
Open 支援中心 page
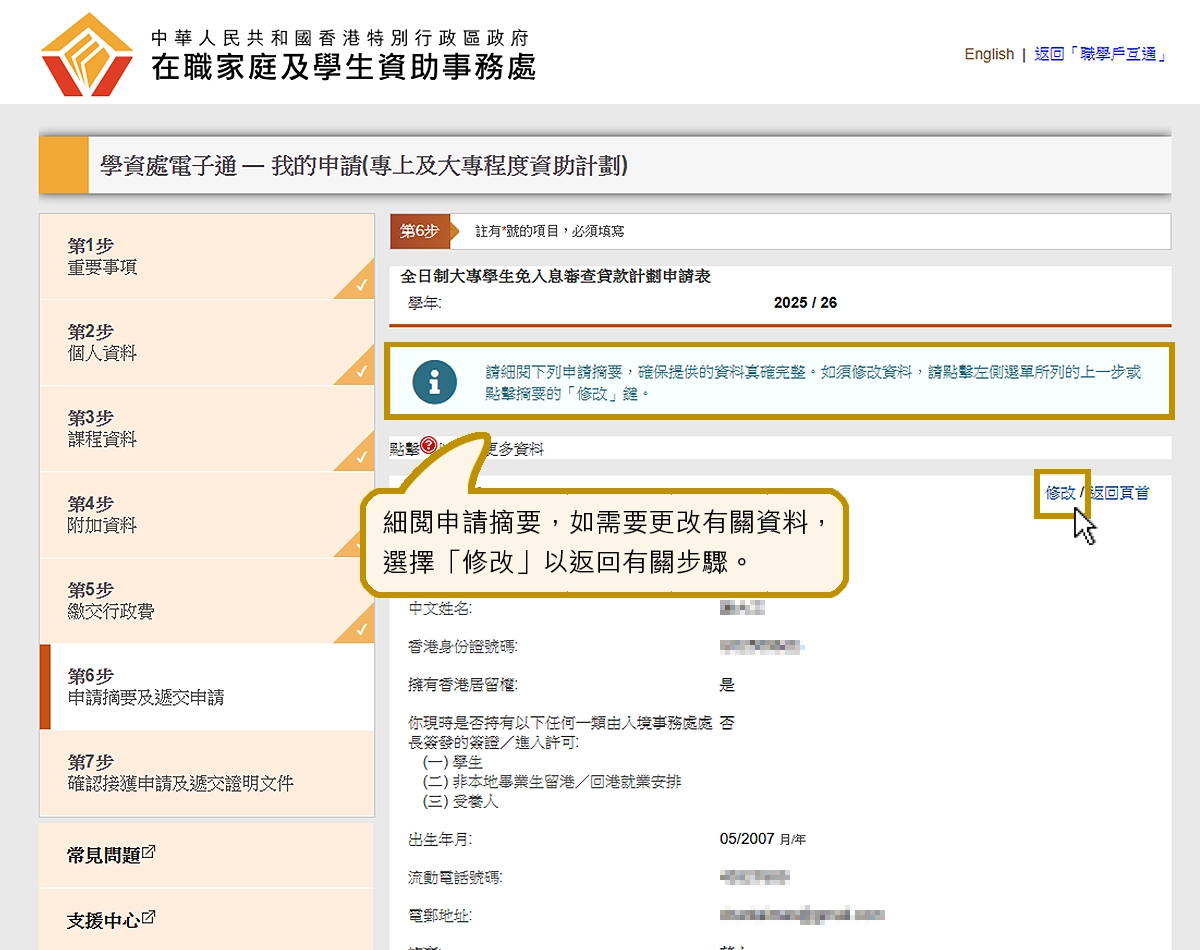click(x=104, y=920)
